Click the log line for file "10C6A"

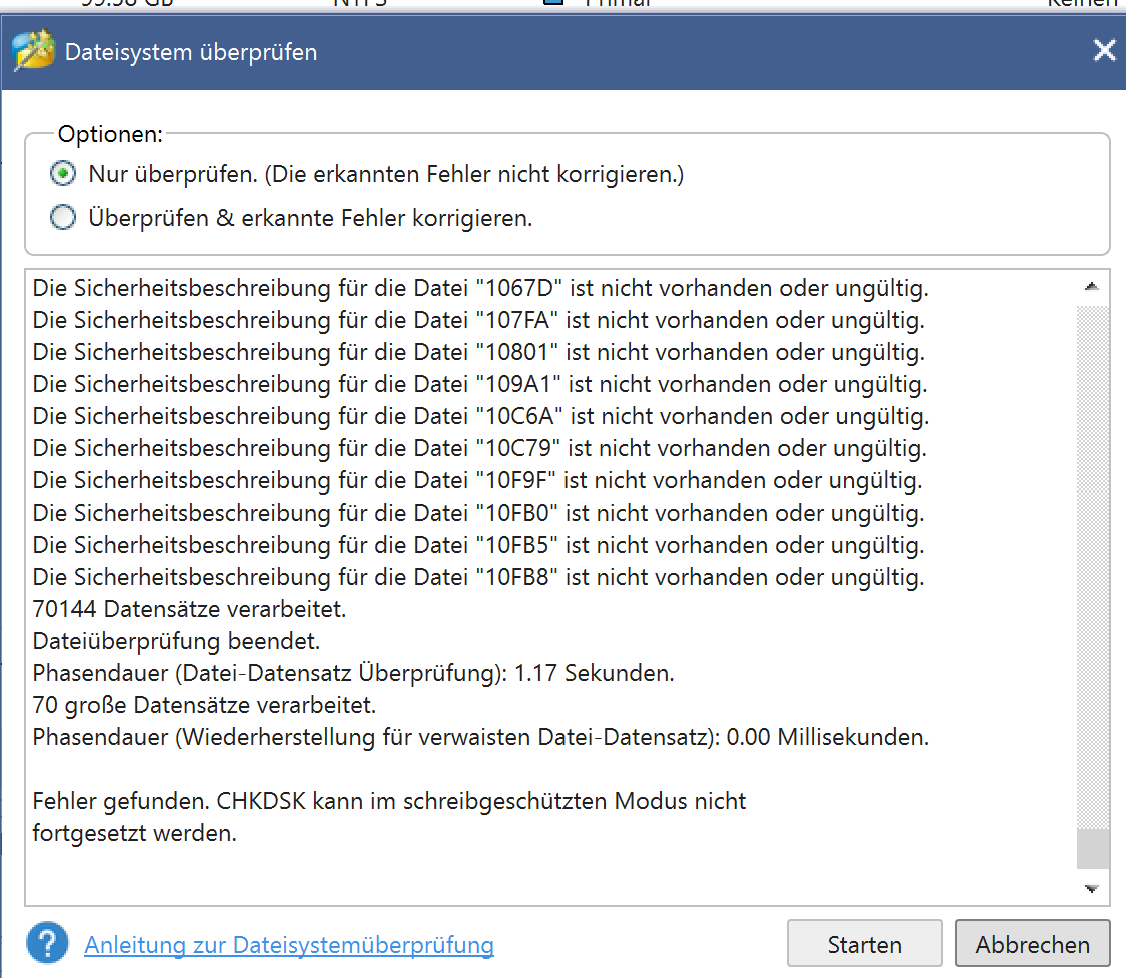click(x=481, y=416)
